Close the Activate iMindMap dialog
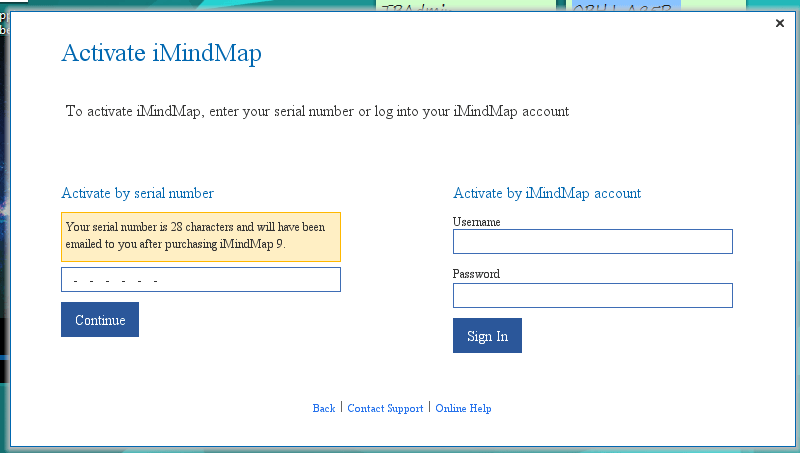Image resolution: width=800 pixels, height=453 pixels. 780,24
